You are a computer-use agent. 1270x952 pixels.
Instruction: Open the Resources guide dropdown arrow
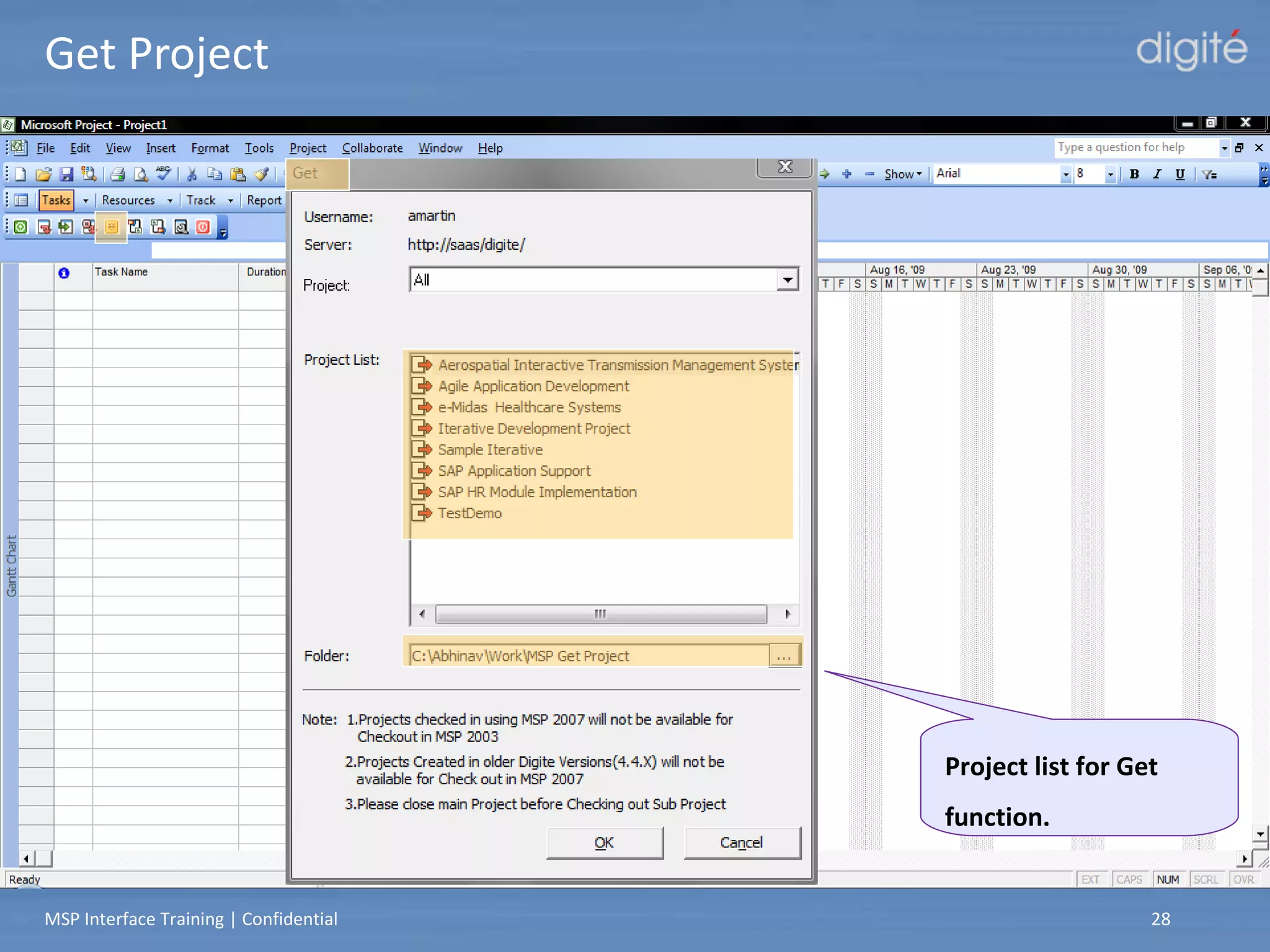pos(169,200)
